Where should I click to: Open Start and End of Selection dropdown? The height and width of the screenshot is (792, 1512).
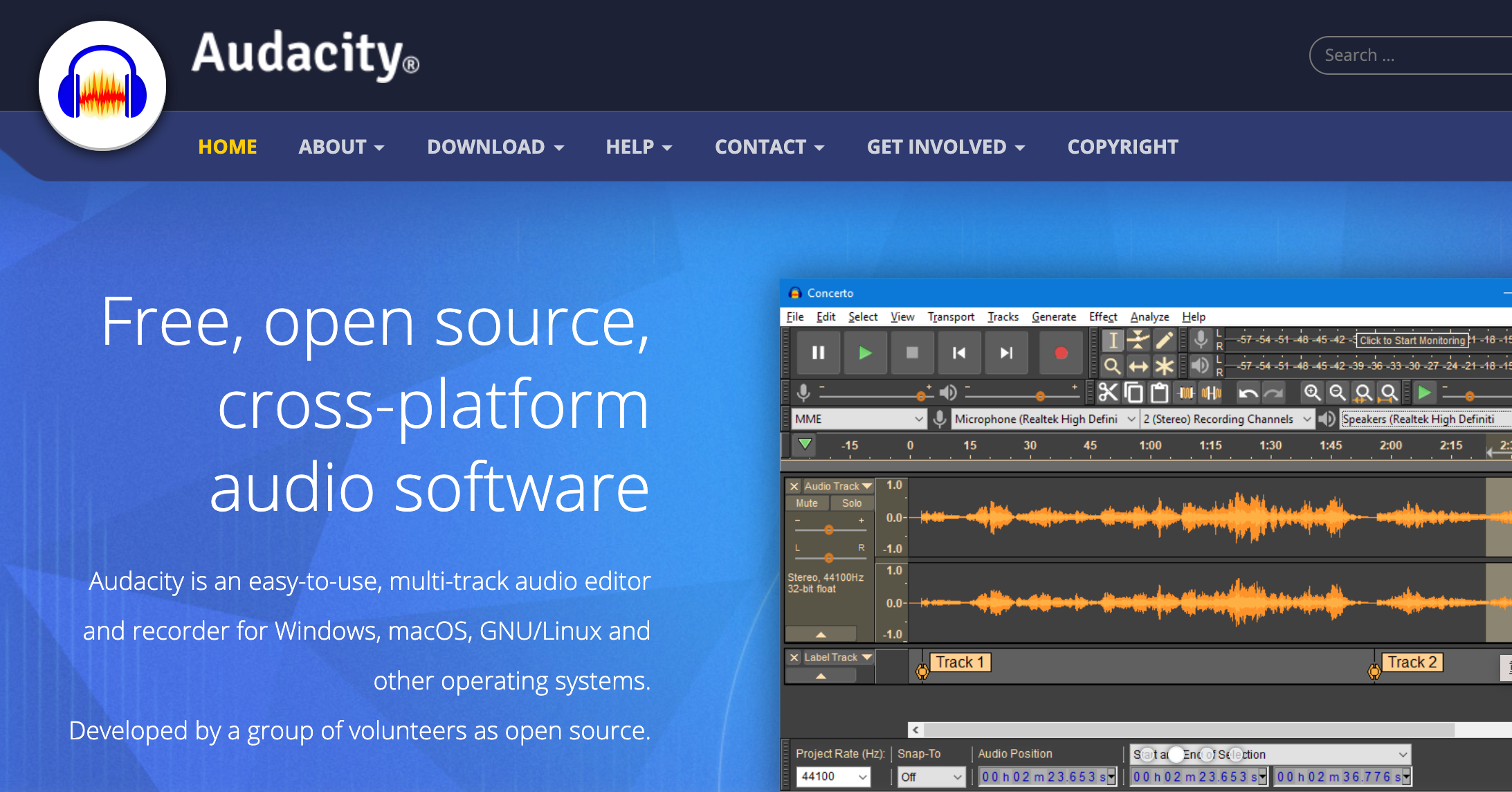[x=1270, y=754]
